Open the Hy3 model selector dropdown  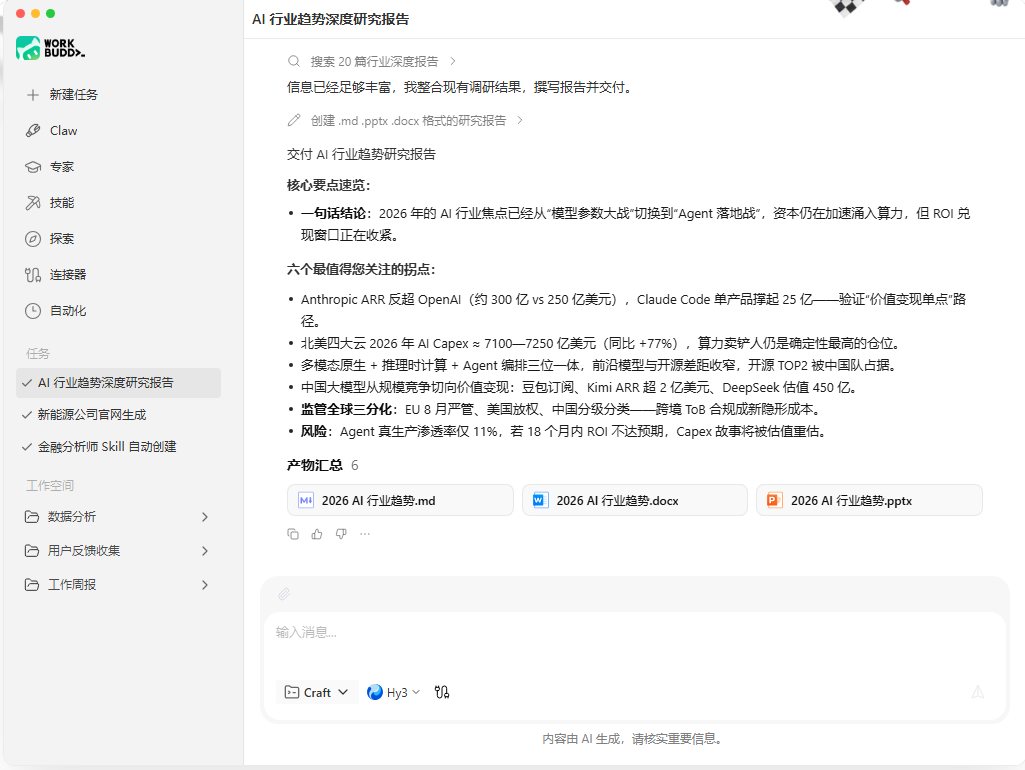394,692
